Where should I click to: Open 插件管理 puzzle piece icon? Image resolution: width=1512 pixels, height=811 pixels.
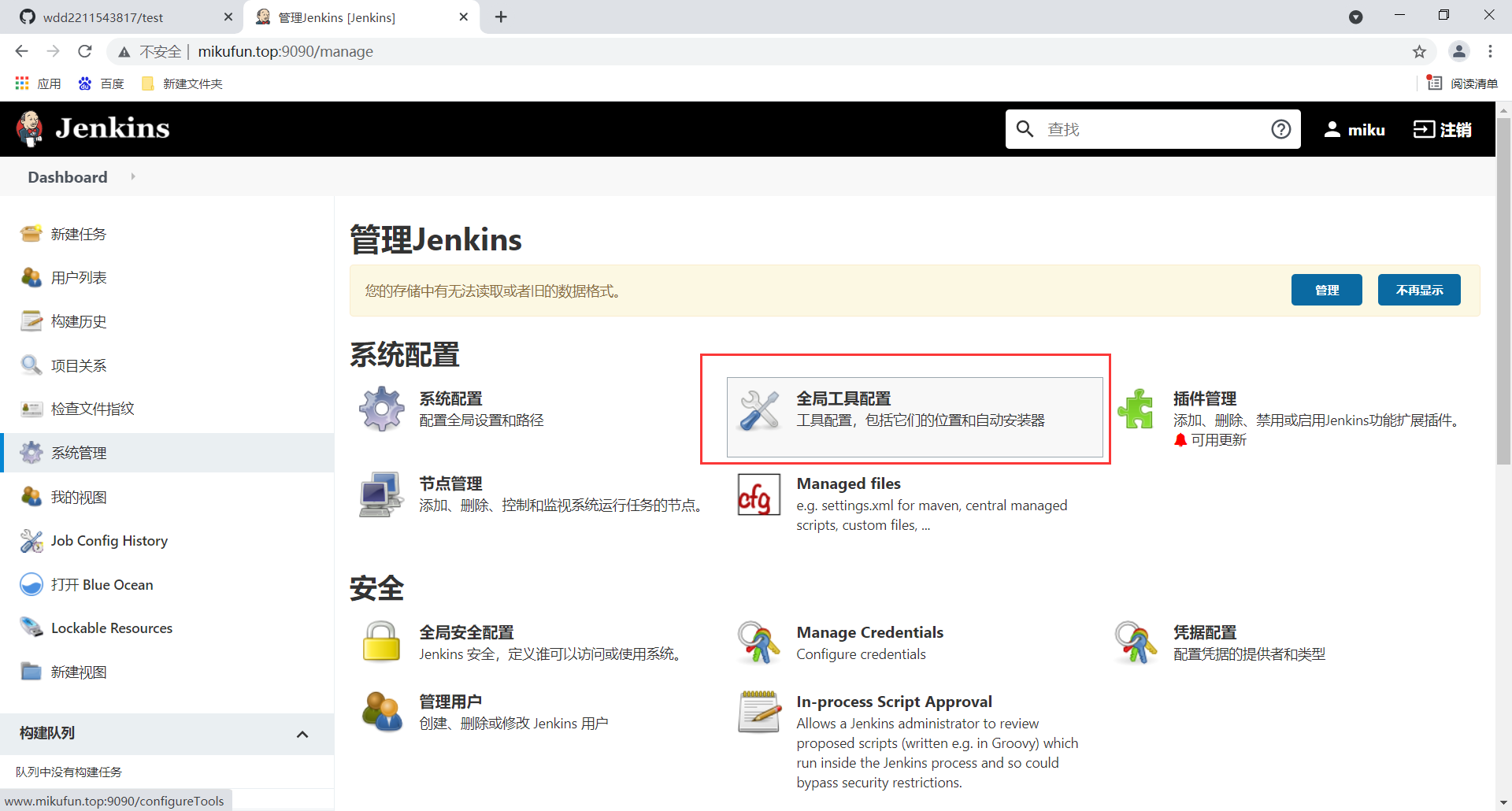tap(1136, 409)
